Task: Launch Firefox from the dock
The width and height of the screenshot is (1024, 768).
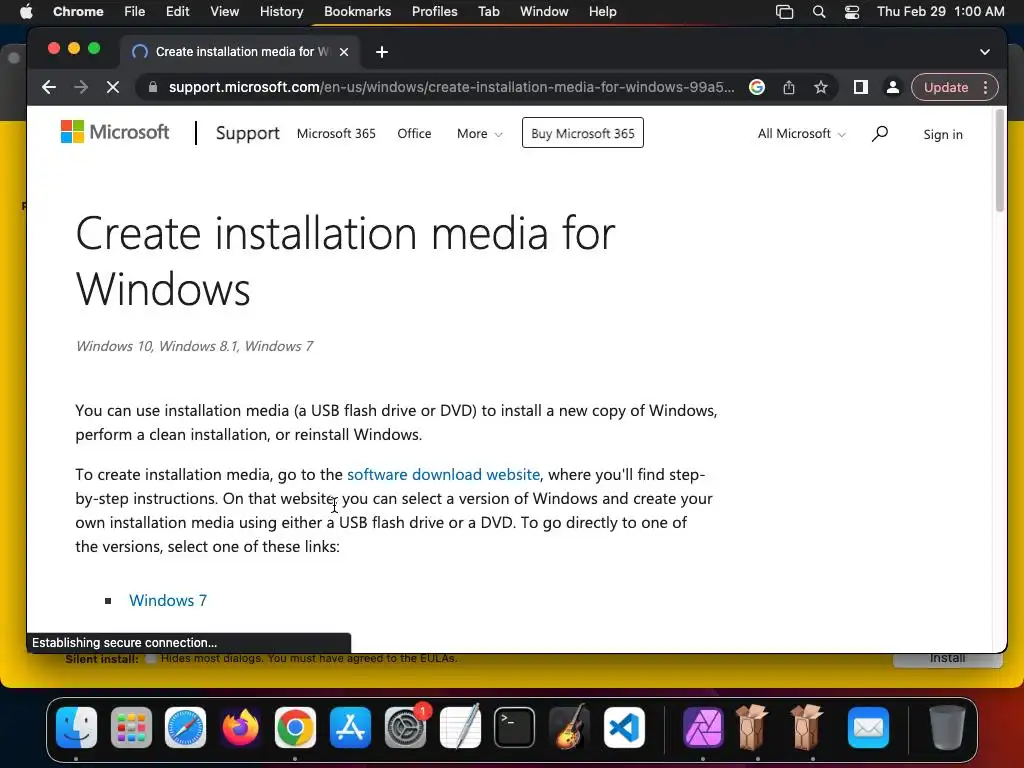Action: pos(240,727)
